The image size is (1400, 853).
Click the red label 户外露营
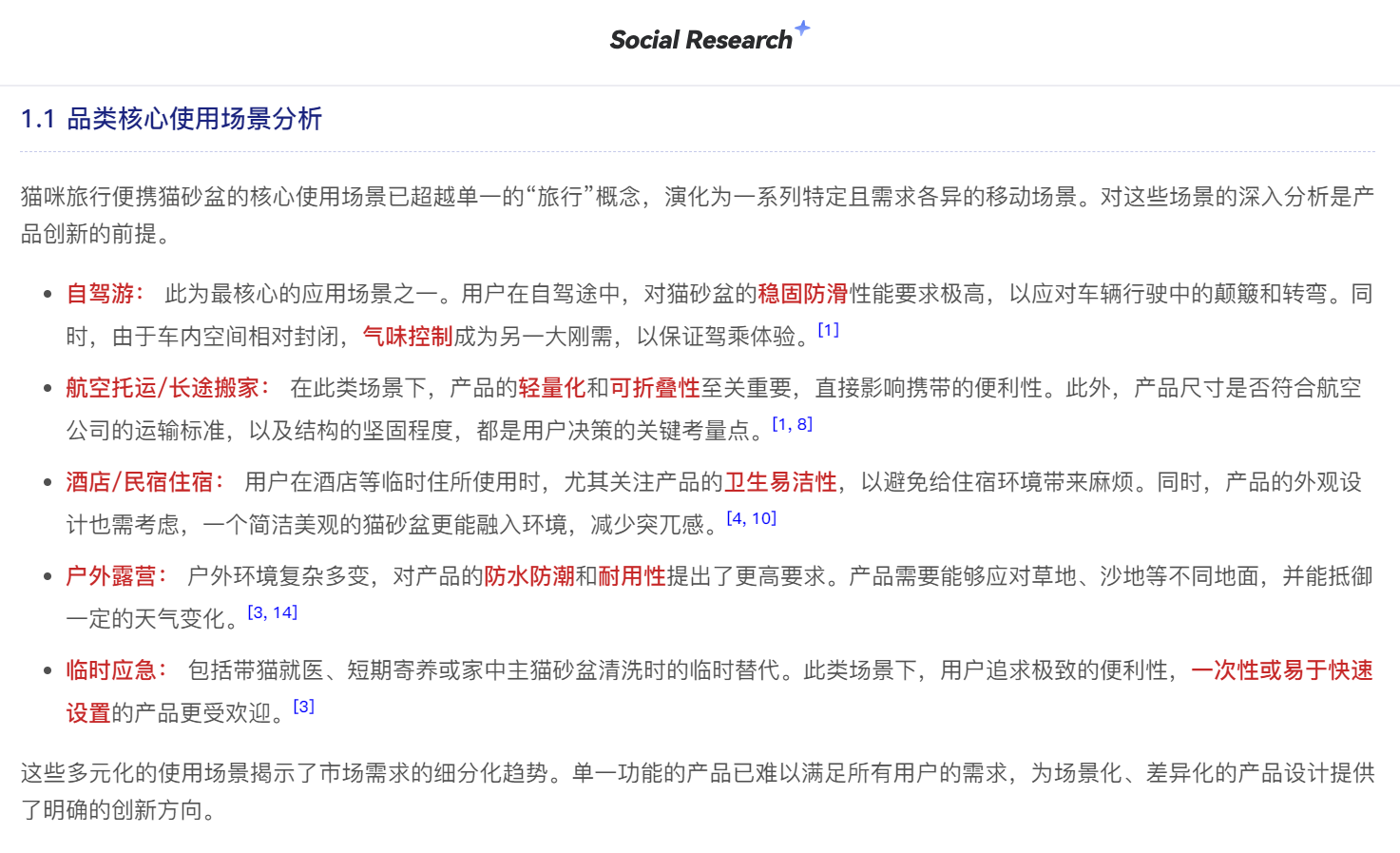tap(117, 576)
